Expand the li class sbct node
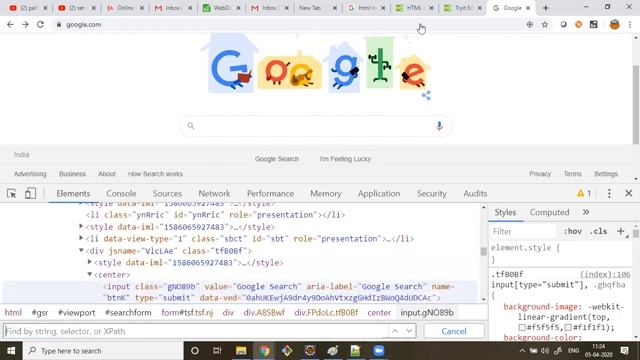The width and height of the screenshot is (640, 360). click(81, 238)
